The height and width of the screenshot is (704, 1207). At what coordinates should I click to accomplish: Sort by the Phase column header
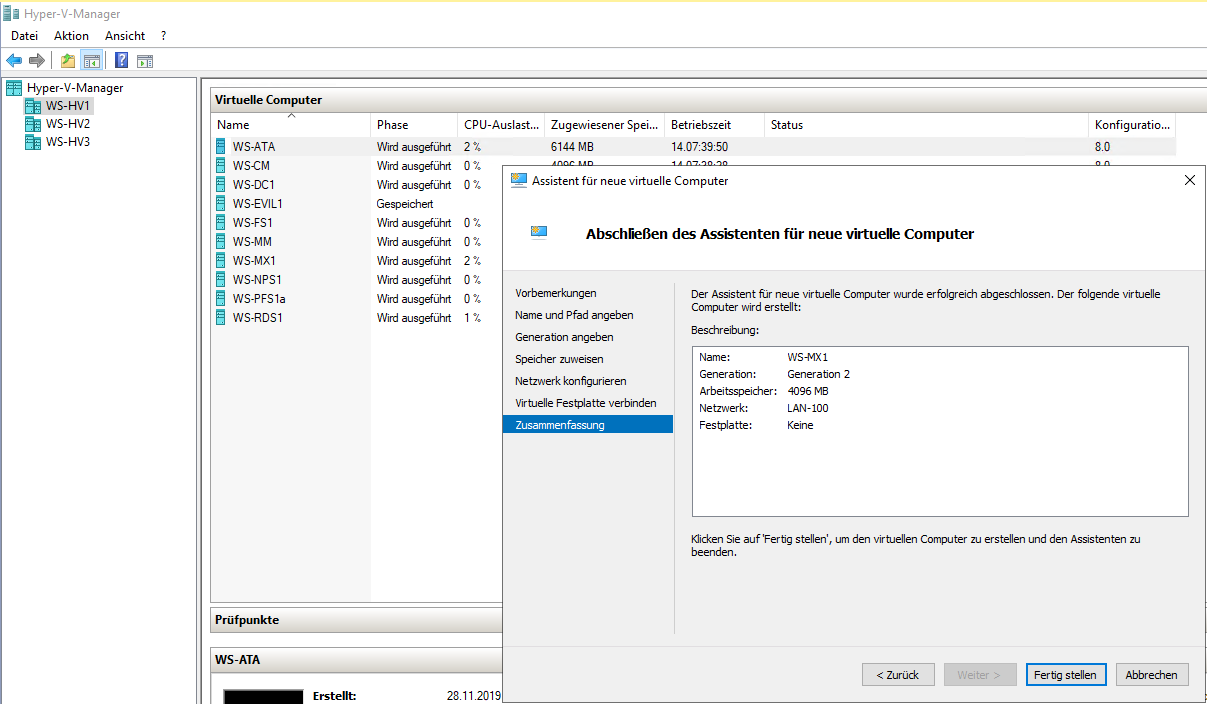(x=415, y=125)
